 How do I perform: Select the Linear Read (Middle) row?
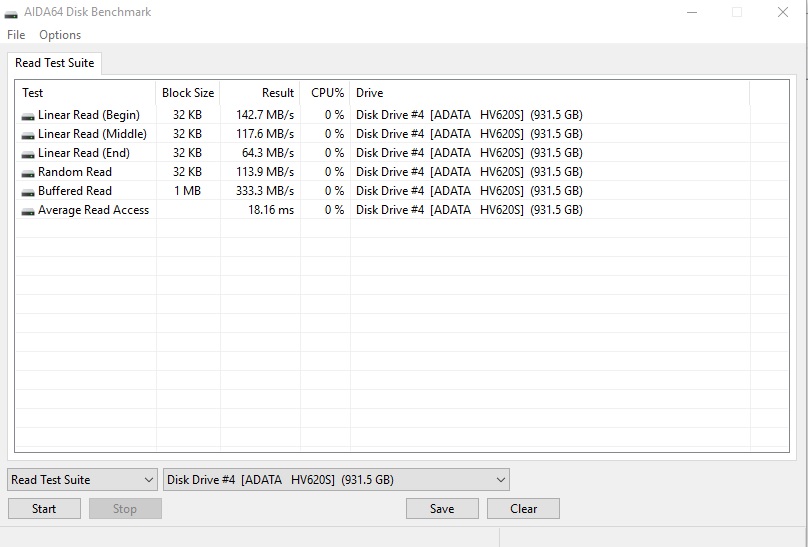pyautogui.click(x=402, y=133)
